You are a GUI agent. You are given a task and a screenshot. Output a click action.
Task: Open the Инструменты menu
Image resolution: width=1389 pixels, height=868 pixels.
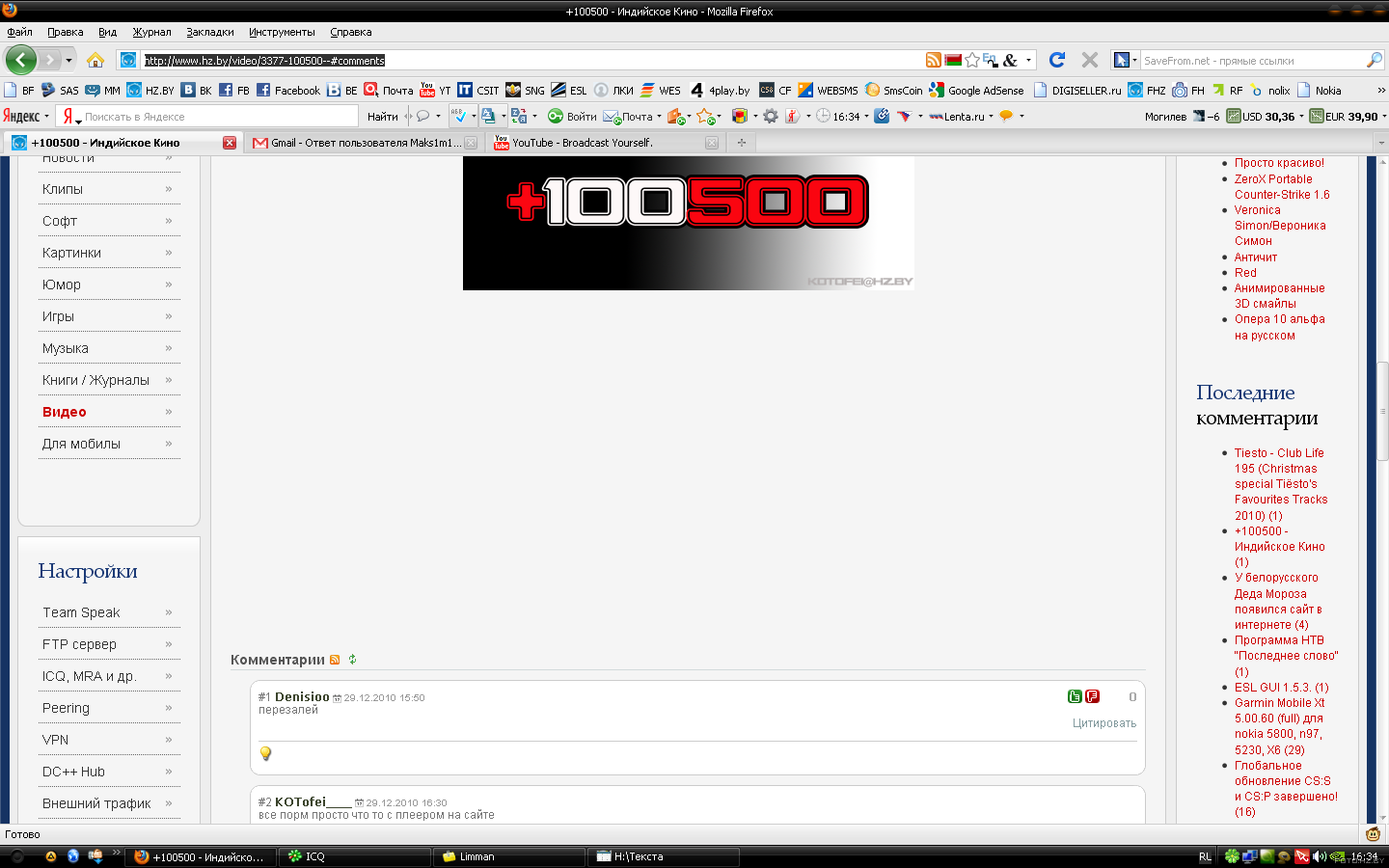tap(282, 32)
